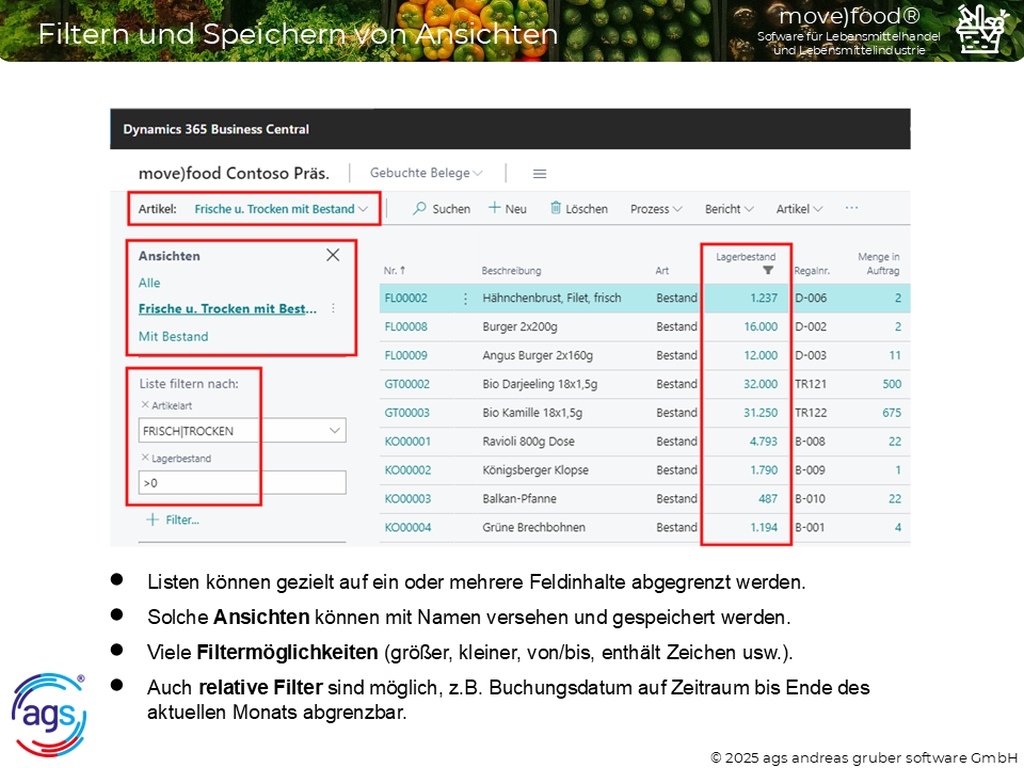The image size is (1024, 768).
Task: Click the cell Königsberger Klopse
Action: click(x=536, y=470)
